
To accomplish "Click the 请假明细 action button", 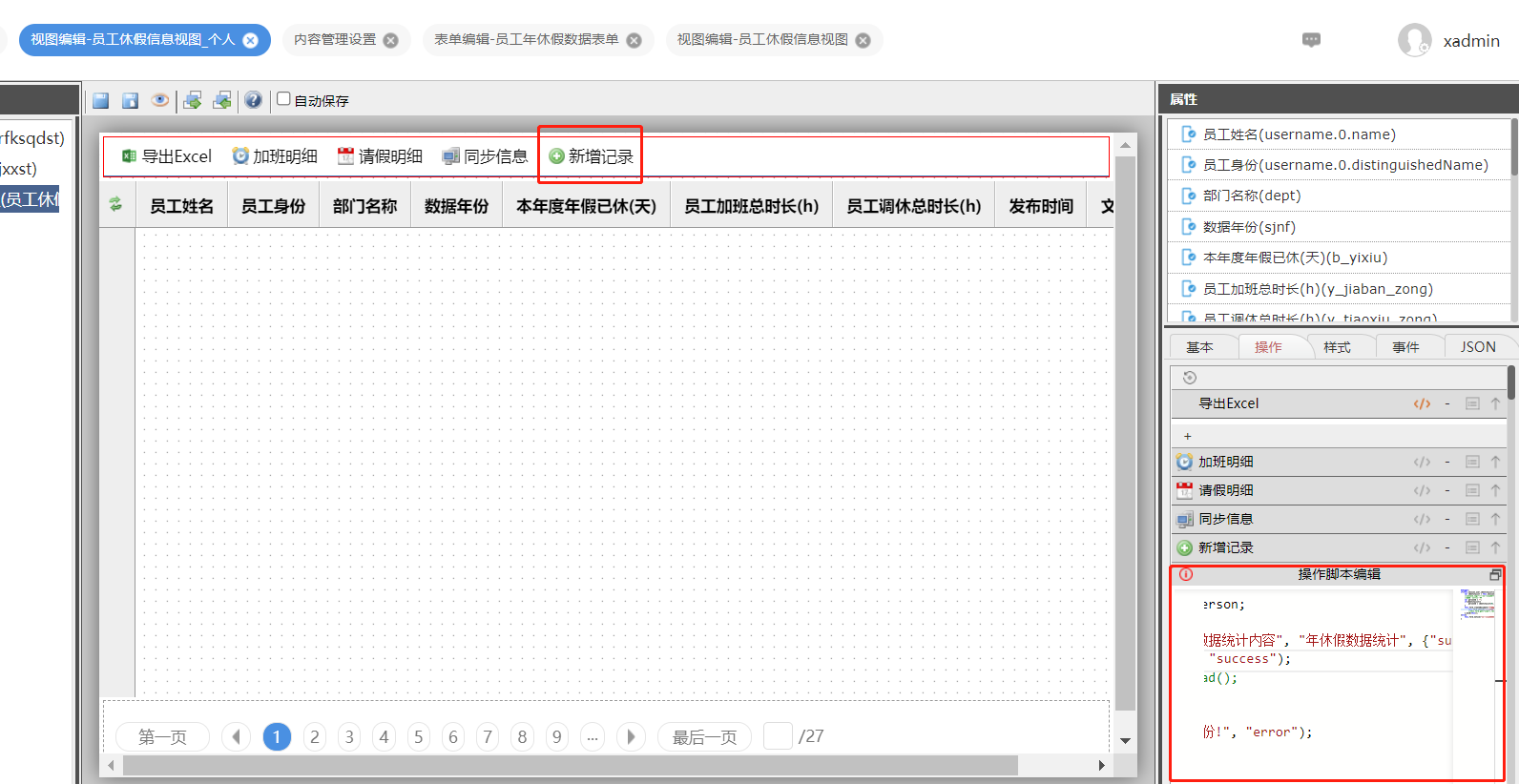I will point(380,156).
